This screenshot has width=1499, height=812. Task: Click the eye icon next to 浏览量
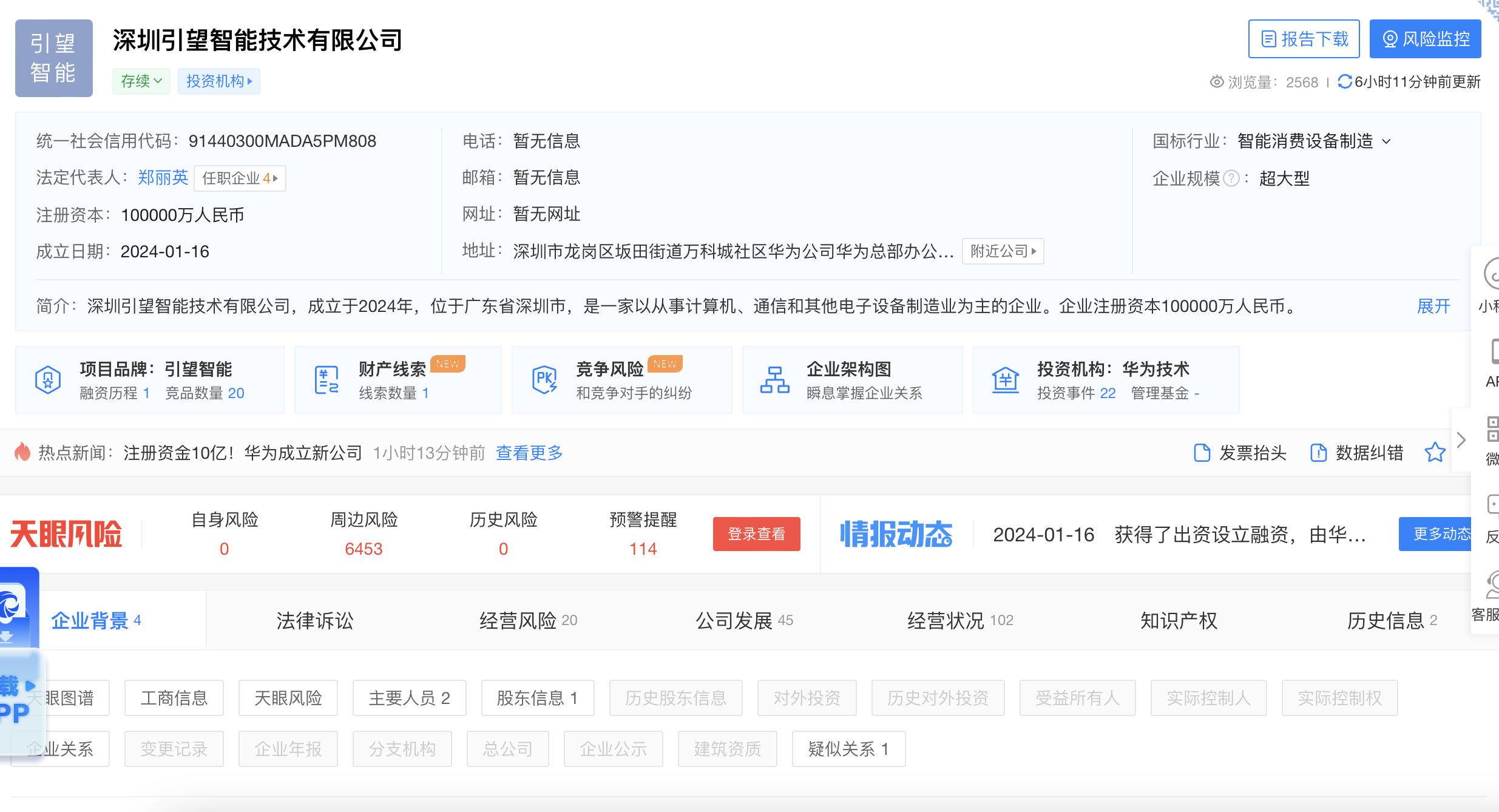pos(1216,82)
